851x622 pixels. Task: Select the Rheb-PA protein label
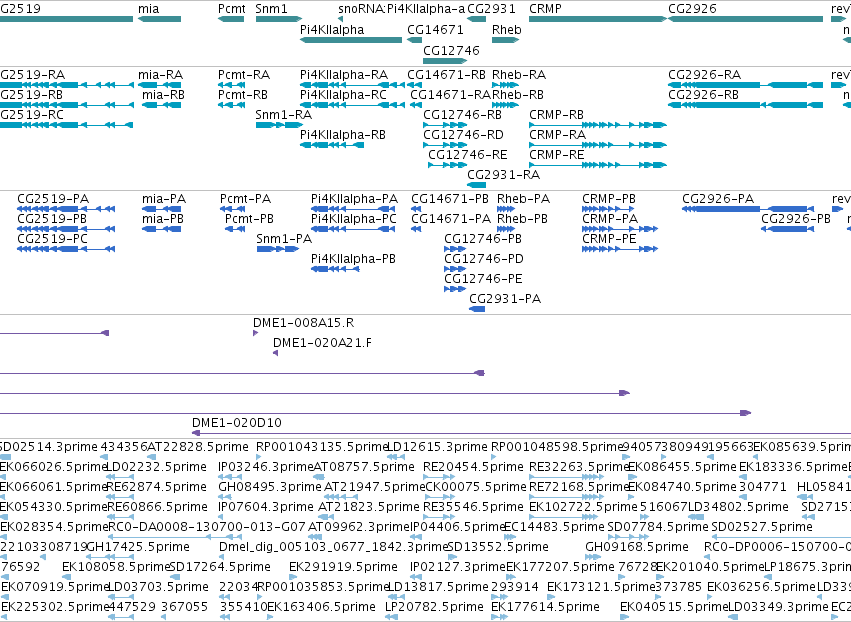[x=523, y=199]
